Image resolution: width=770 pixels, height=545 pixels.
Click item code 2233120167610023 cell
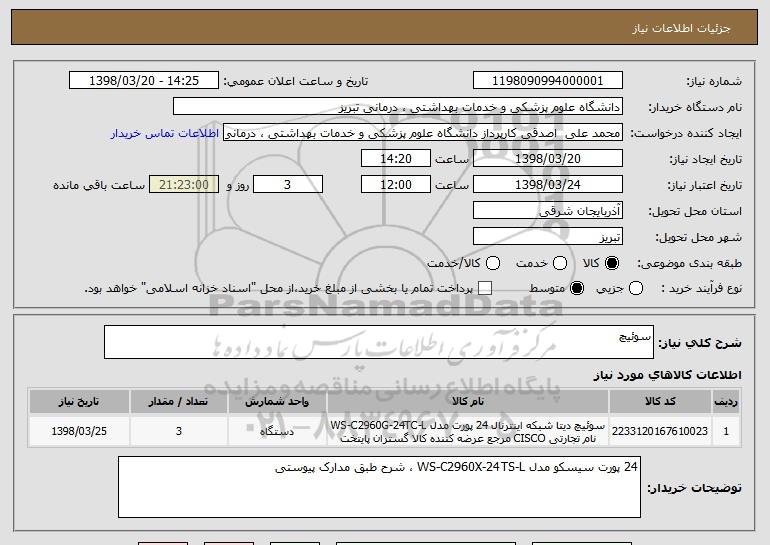(x=660, y=431)
